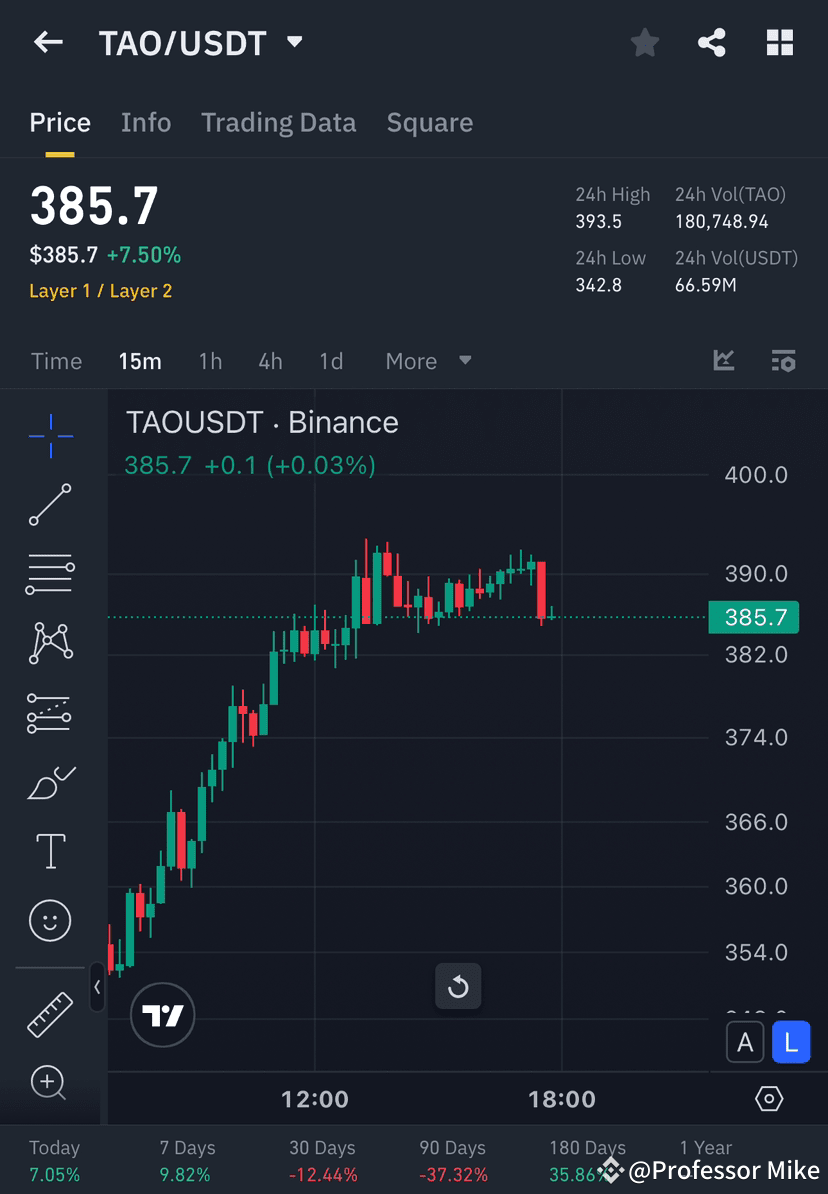Select the text annotation tool

[x=50, y=851]
